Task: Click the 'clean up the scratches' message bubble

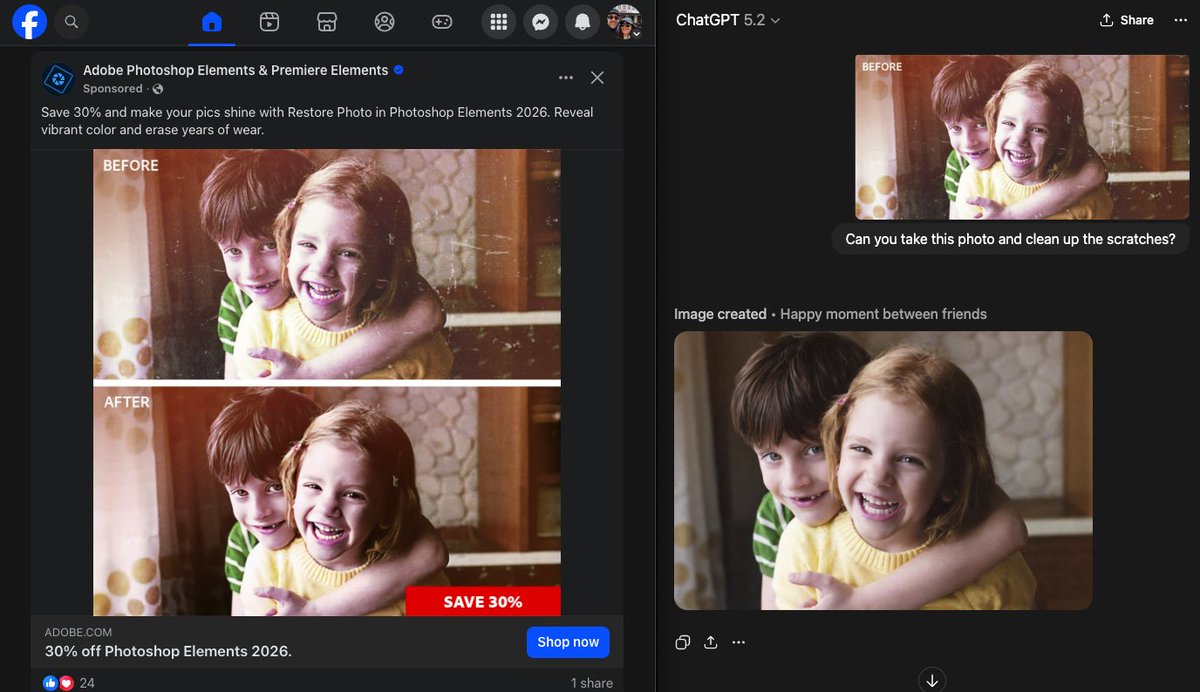Action: tap(1010, 239)
